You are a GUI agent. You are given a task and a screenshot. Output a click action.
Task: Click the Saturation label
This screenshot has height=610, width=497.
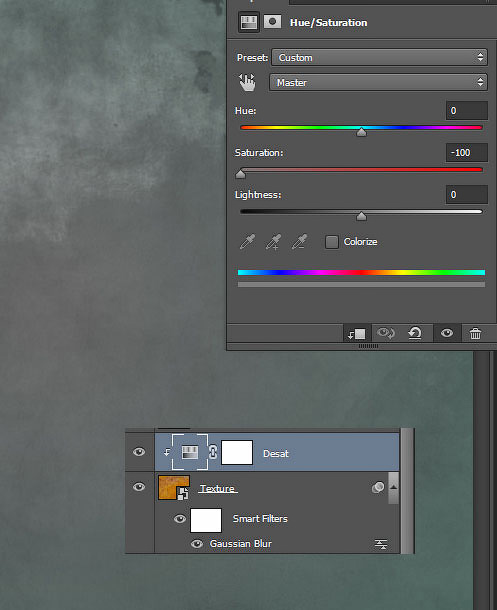pyautogui.click(x=259, y=152)
